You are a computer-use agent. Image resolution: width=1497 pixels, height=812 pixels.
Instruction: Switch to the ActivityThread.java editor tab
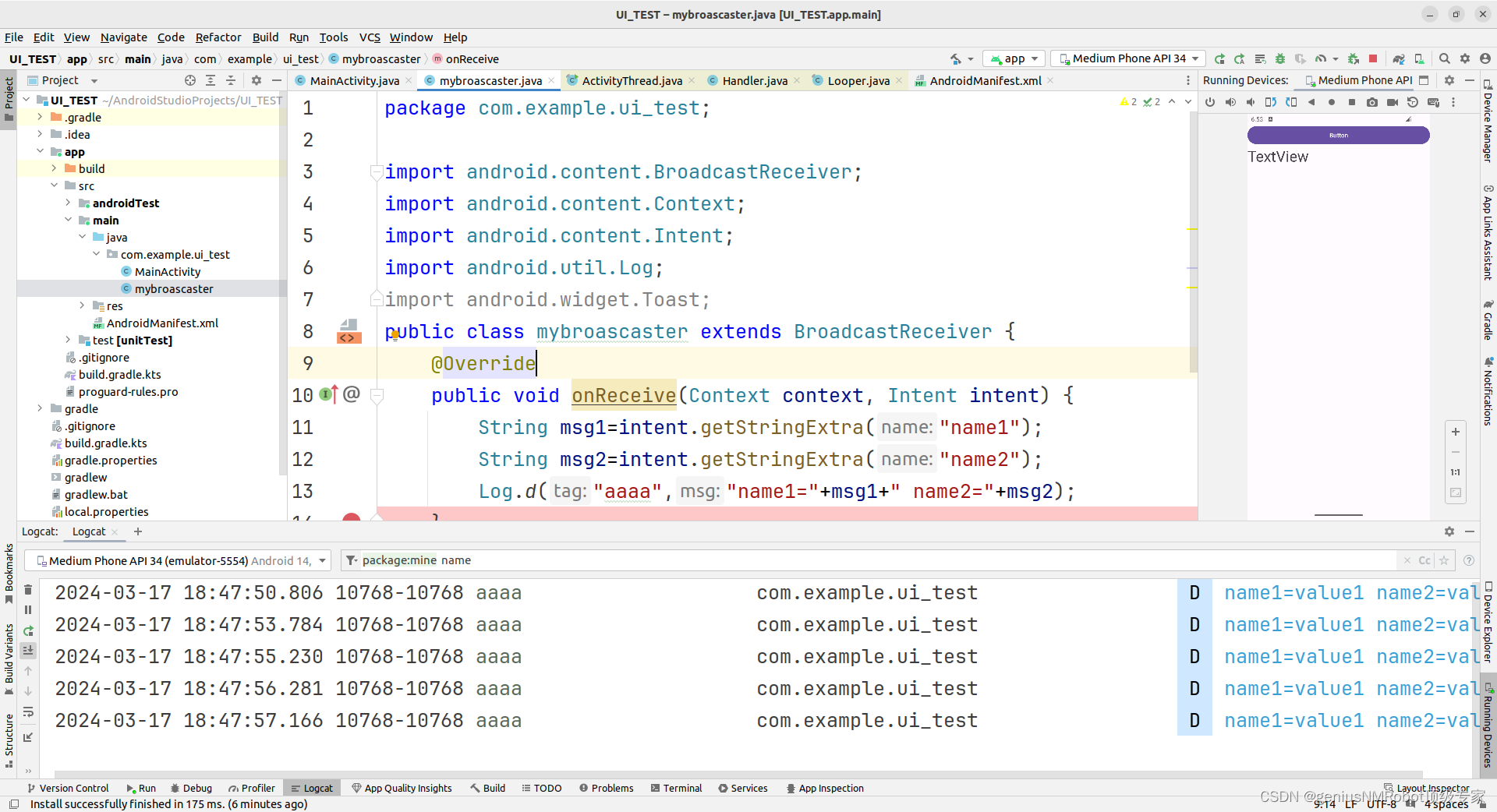point(630,80)
